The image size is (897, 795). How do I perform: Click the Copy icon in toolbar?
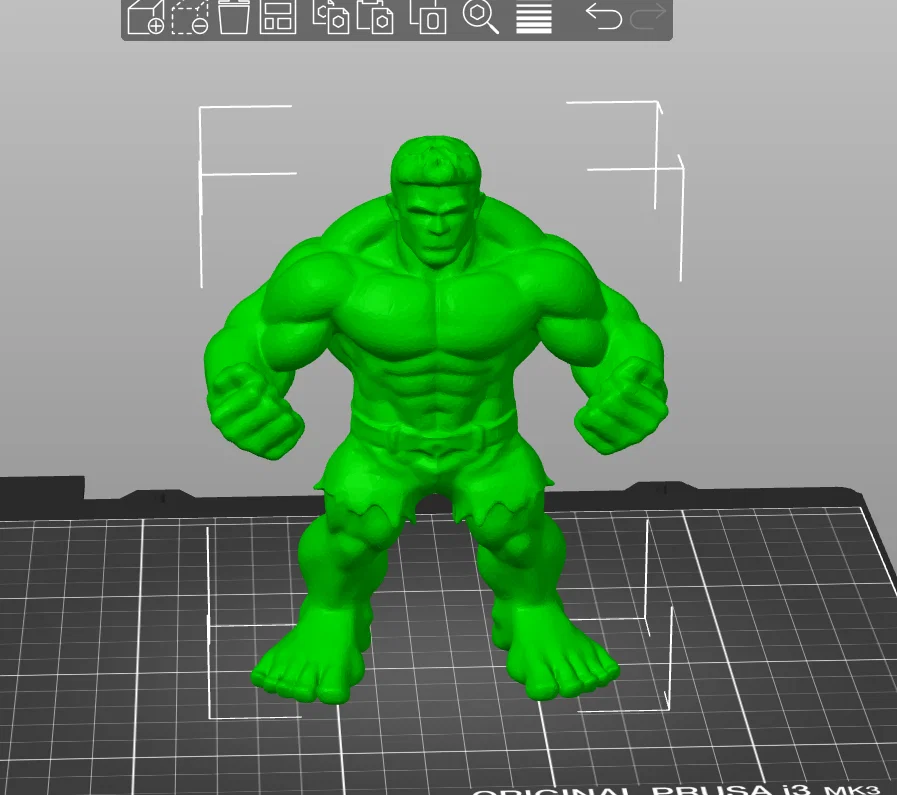pyautogui.click(x=331, y=17)
